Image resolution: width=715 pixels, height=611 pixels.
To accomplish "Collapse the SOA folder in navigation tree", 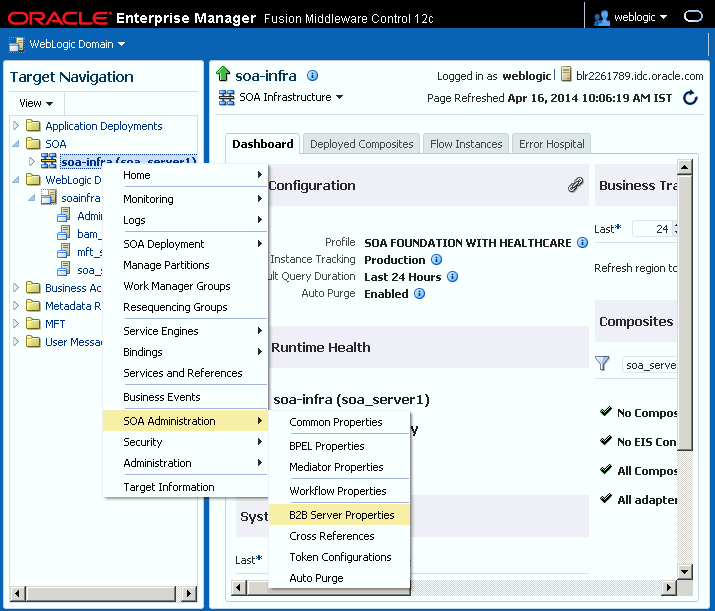I will [16, 144].
